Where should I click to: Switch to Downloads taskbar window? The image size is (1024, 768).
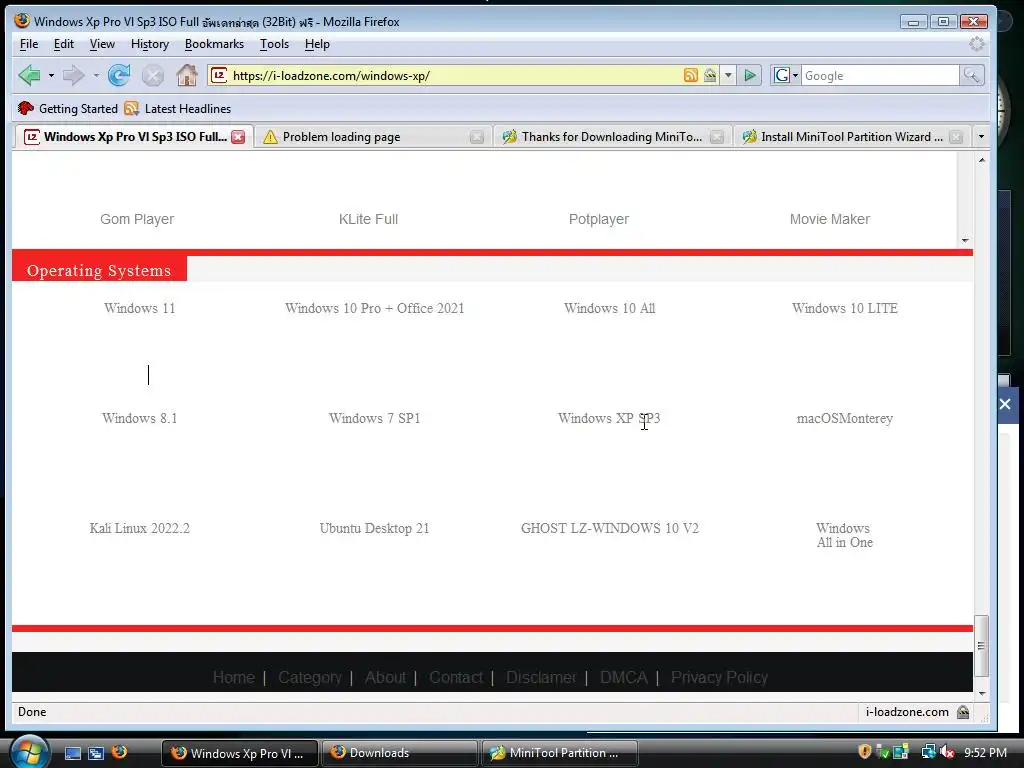coord(399,753)
